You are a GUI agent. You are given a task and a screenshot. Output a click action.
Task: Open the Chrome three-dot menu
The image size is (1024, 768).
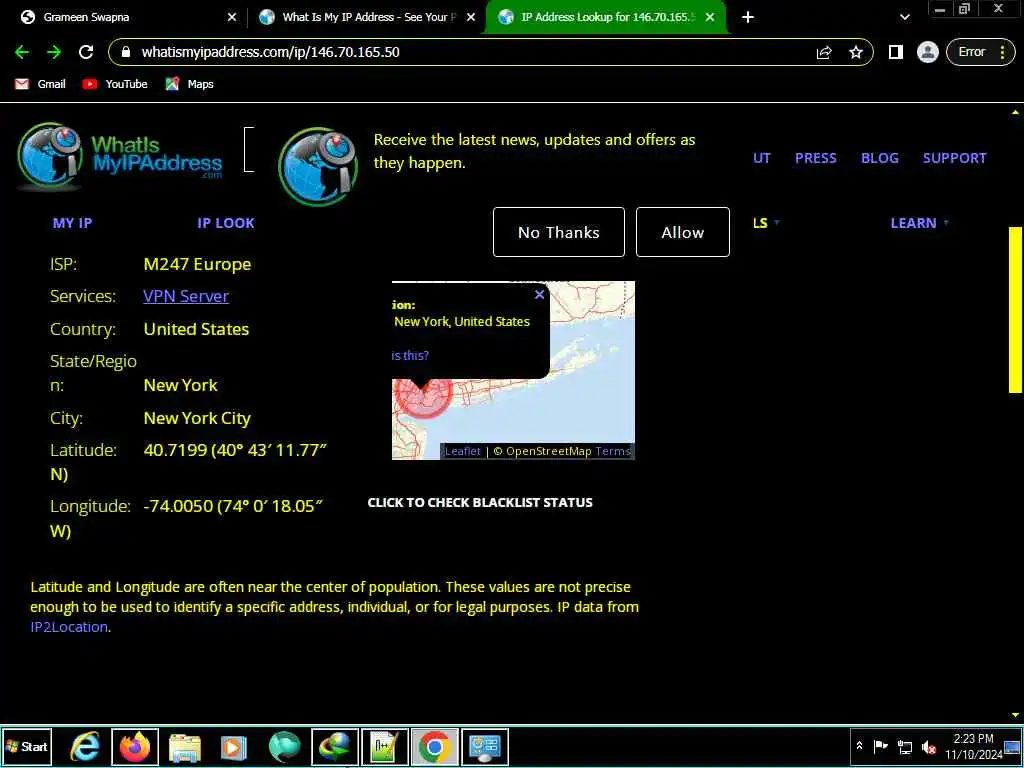(1002, 52)
